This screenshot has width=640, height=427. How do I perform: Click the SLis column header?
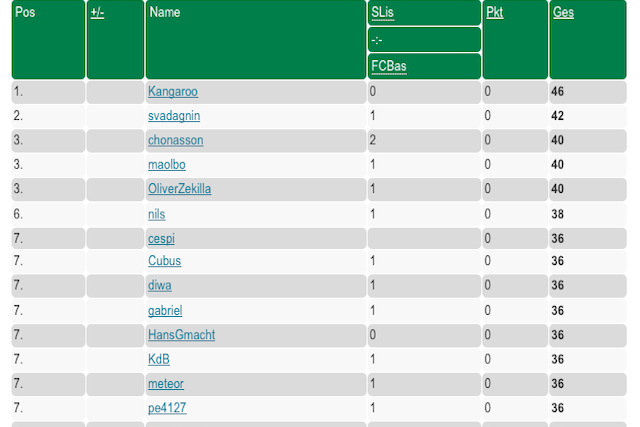point(382,13)
